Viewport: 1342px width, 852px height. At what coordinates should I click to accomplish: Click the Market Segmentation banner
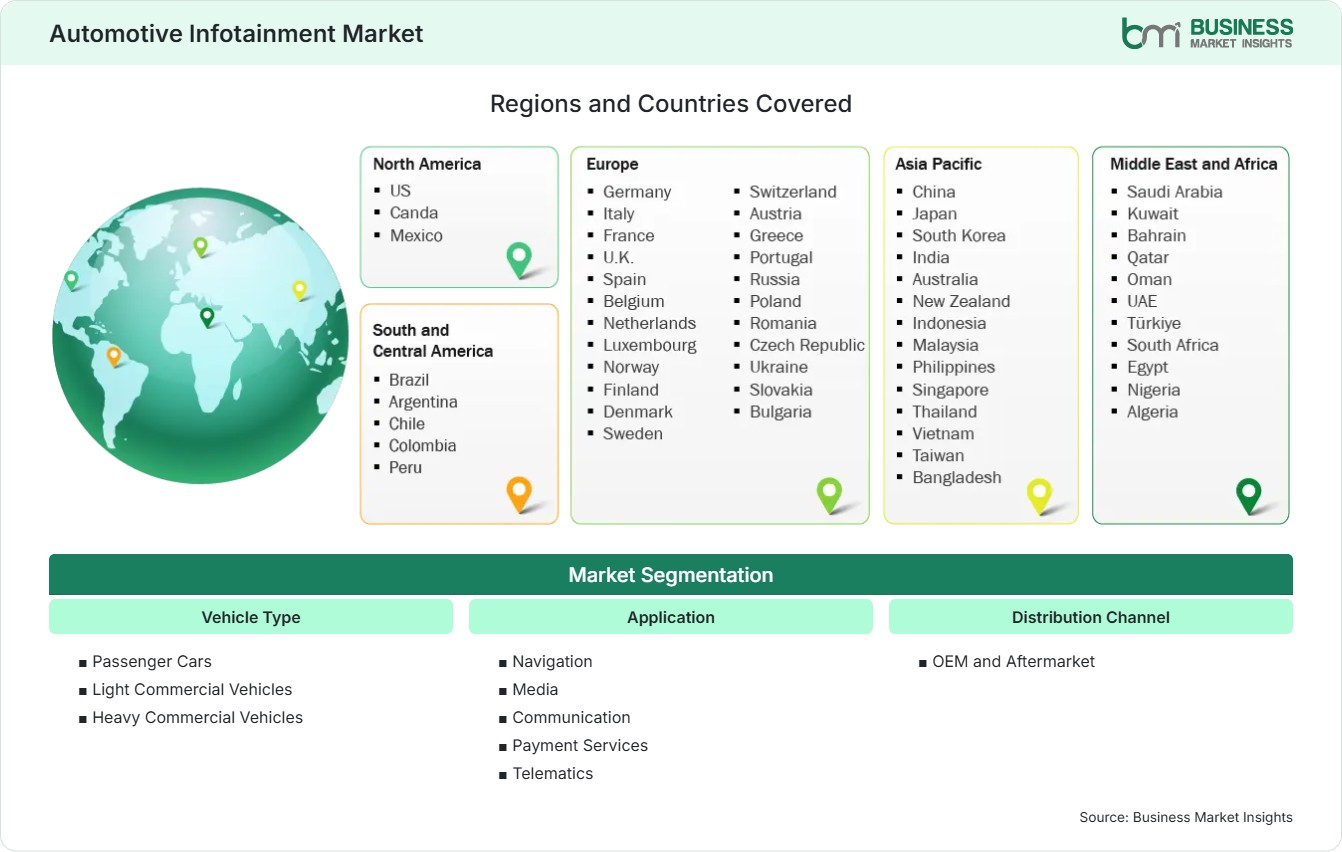[x=671, y=575]
